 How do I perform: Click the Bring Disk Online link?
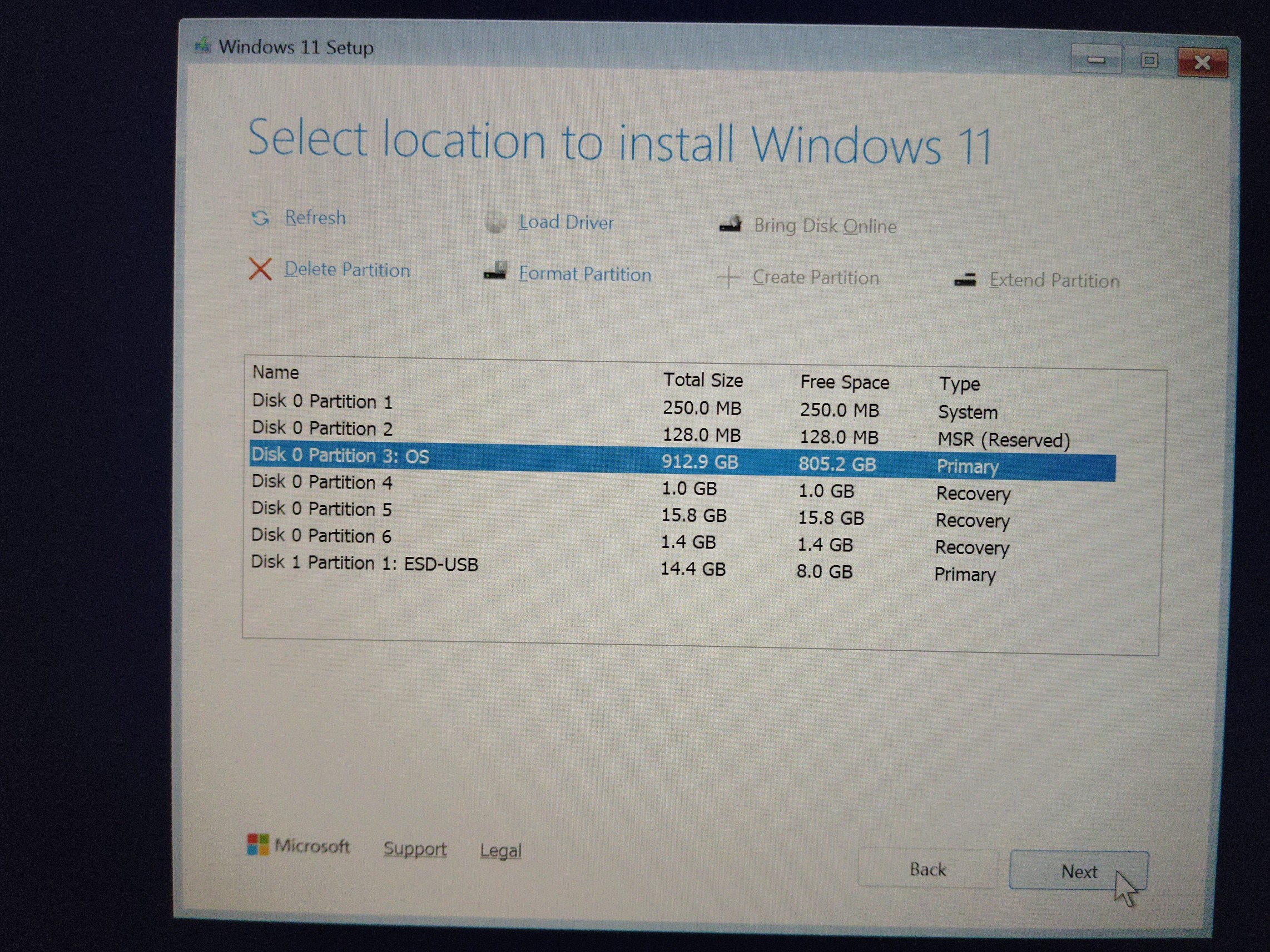[x=825, y=226]
